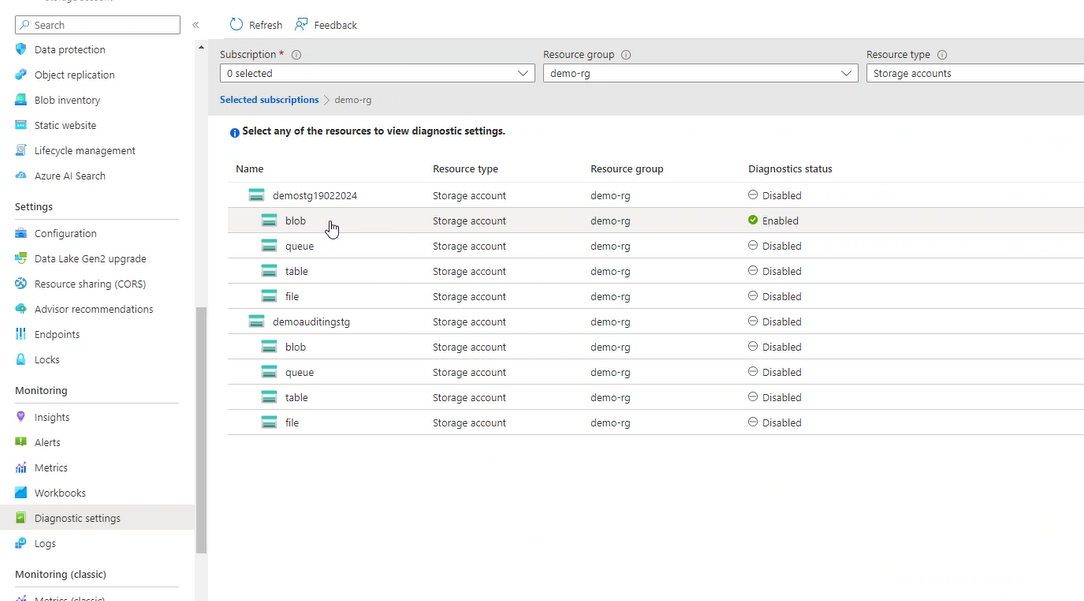Click the Refresh button
Image resolution: width=1084 pixels, height=601 pixels.
tap(256, 25)
